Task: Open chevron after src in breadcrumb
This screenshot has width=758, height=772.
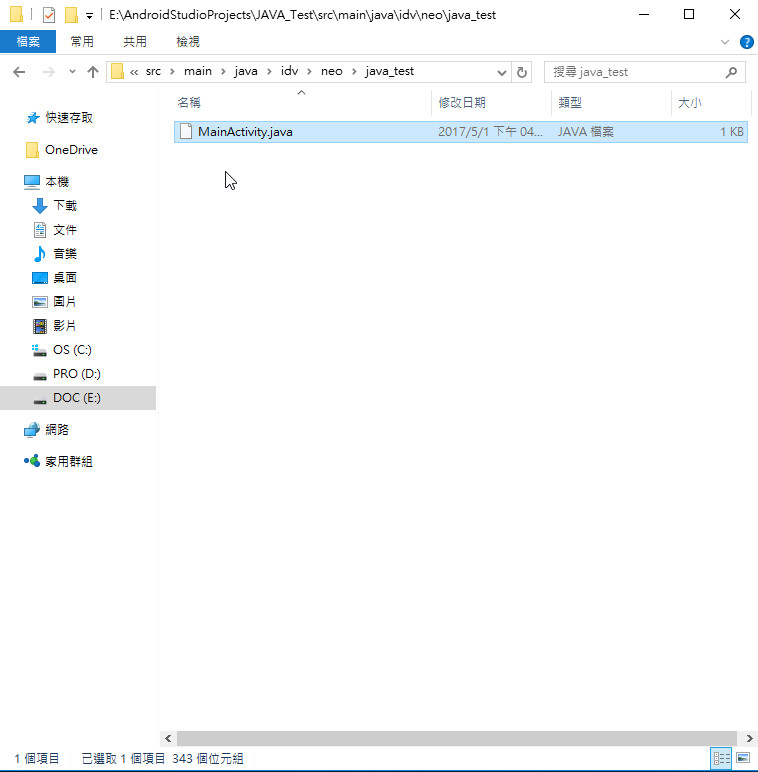Action: pyautogui.click(x=172, y=72)
